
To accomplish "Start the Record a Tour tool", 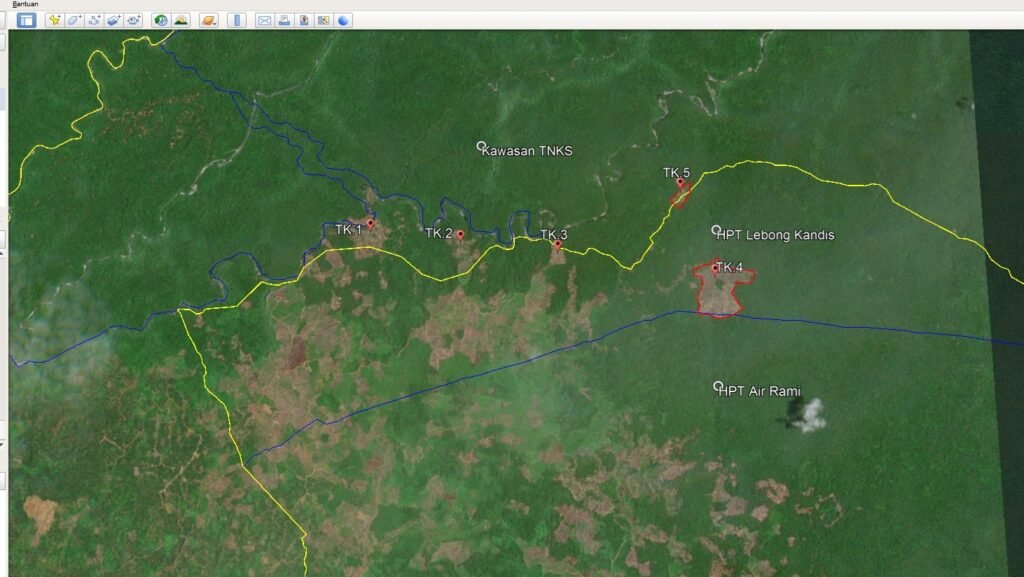I will (x=134, y=20).
